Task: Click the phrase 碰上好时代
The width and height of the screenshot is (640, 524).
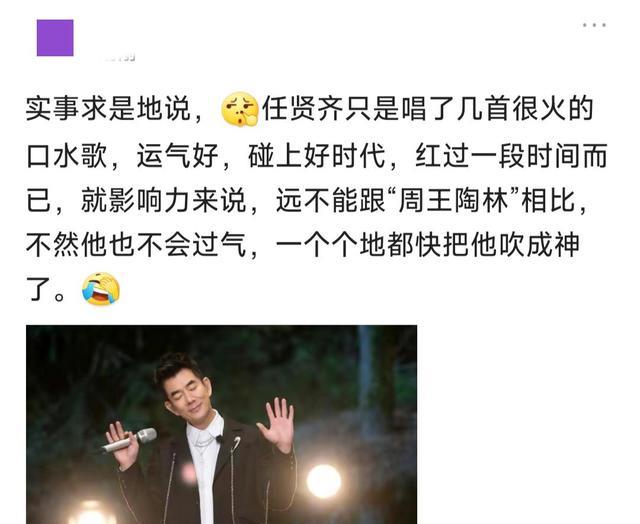Action: click(x=317, y=155)
